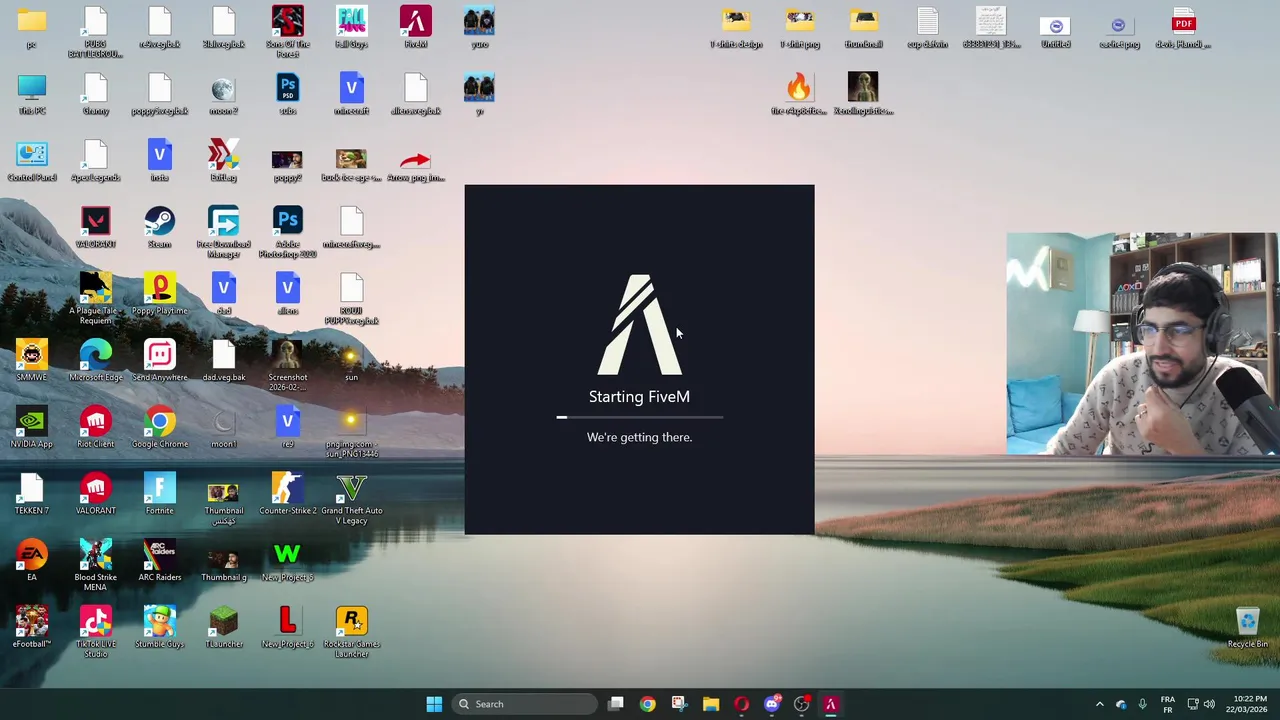Select the devis PDF file icon
1280x720 pixels.
pos(1183,27)
